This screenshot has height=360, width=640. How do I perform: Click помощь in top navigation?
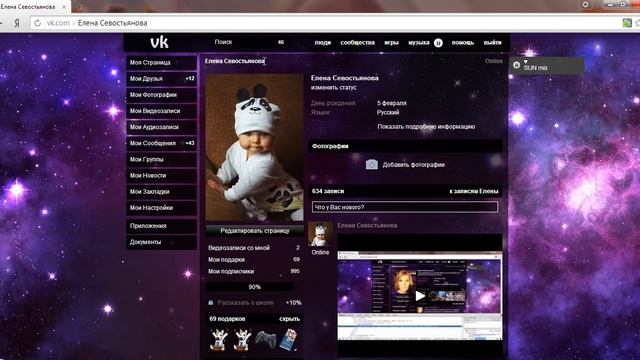click(463, 42)
